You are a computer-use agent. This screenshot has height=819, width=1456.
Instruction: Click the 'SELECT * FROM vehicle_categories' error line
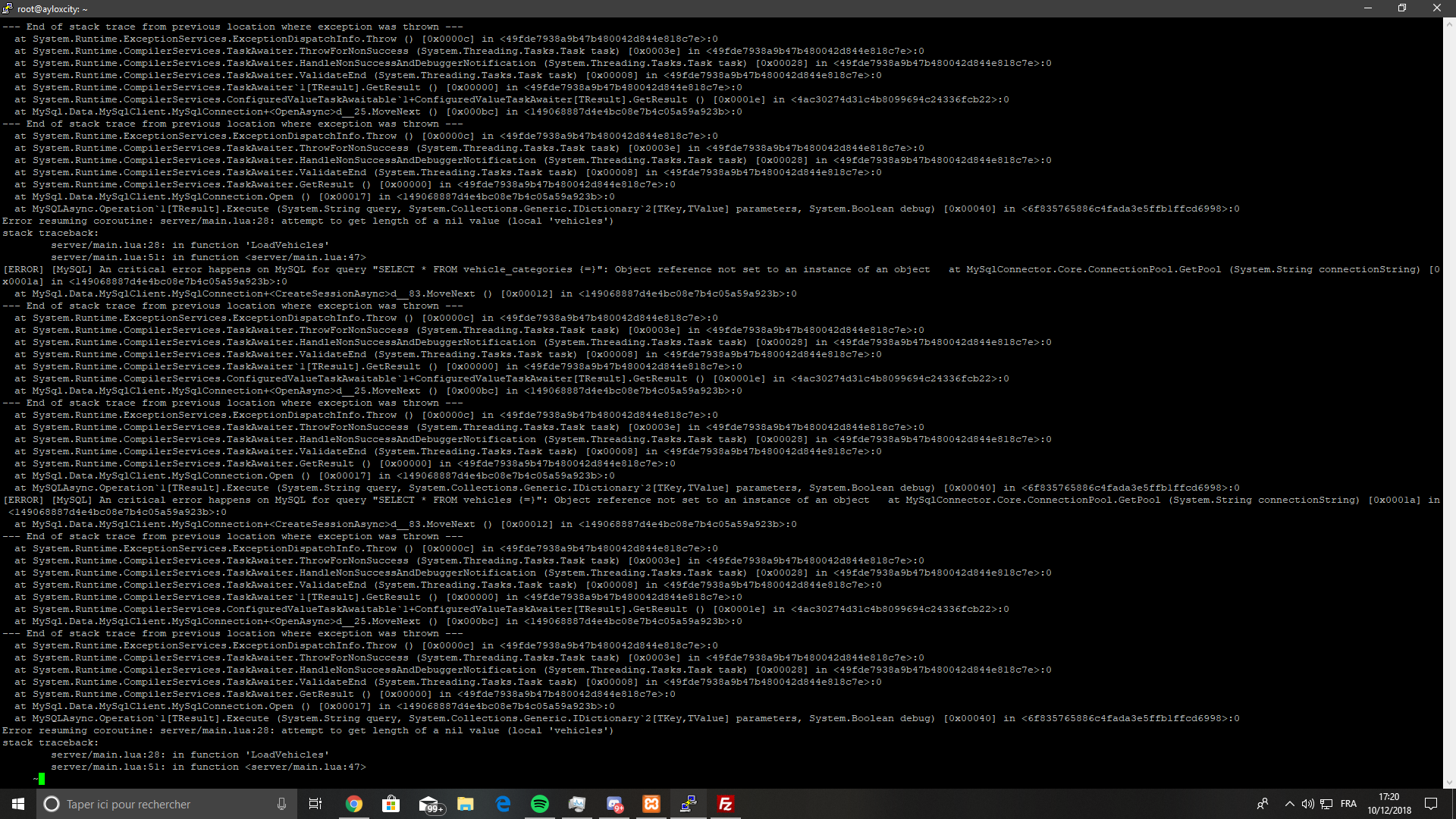coord(720,275)
